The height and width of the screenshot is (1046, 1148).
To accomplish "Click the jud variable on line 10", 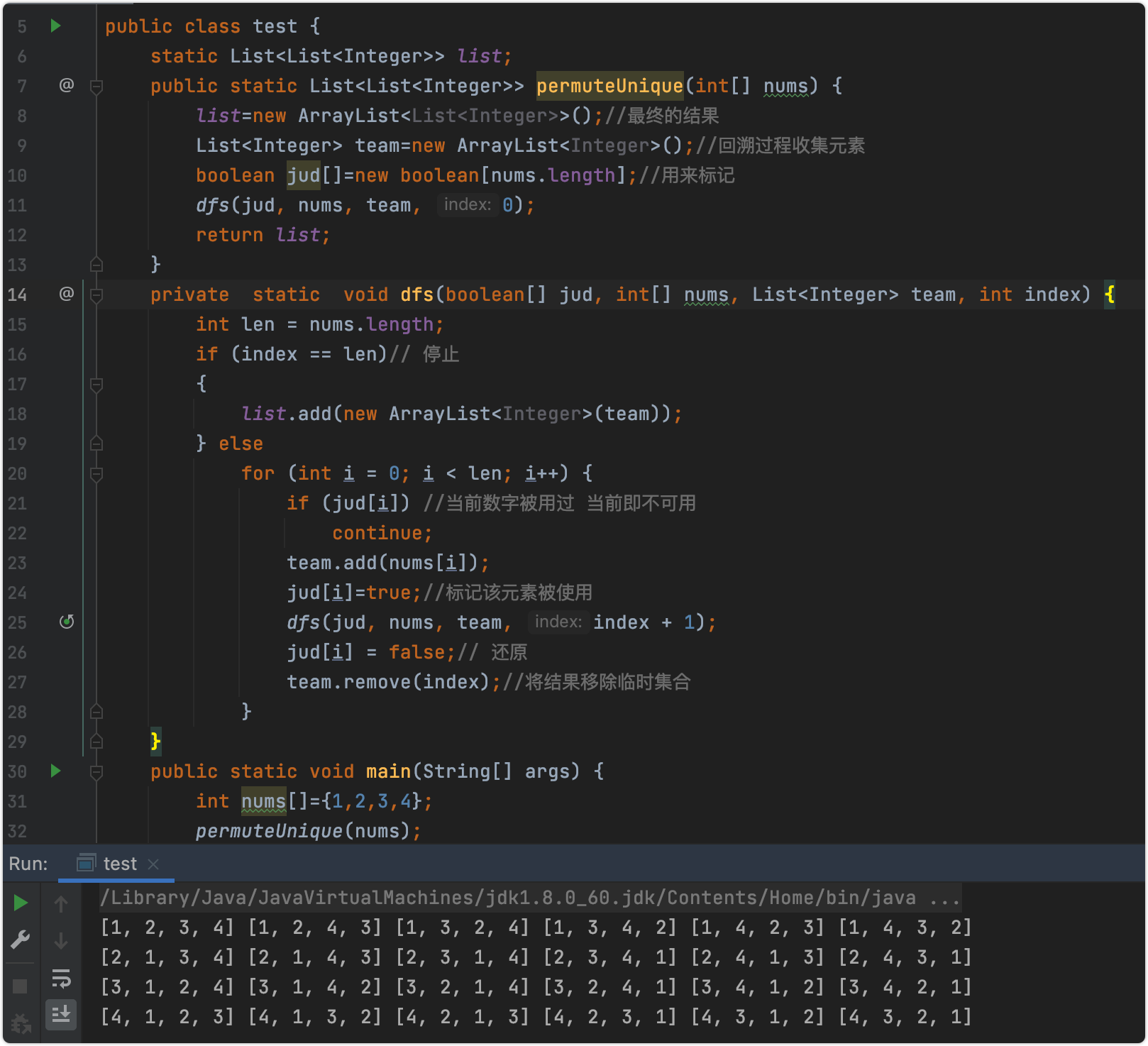I will pos(303,175).
